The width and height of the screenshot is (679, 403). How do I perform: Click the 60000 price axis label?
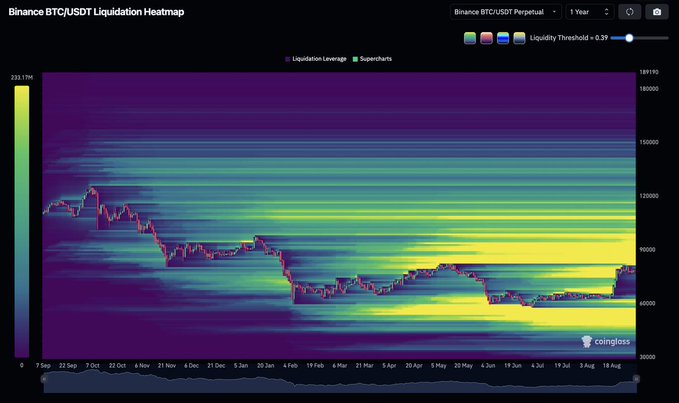[647, 303]
